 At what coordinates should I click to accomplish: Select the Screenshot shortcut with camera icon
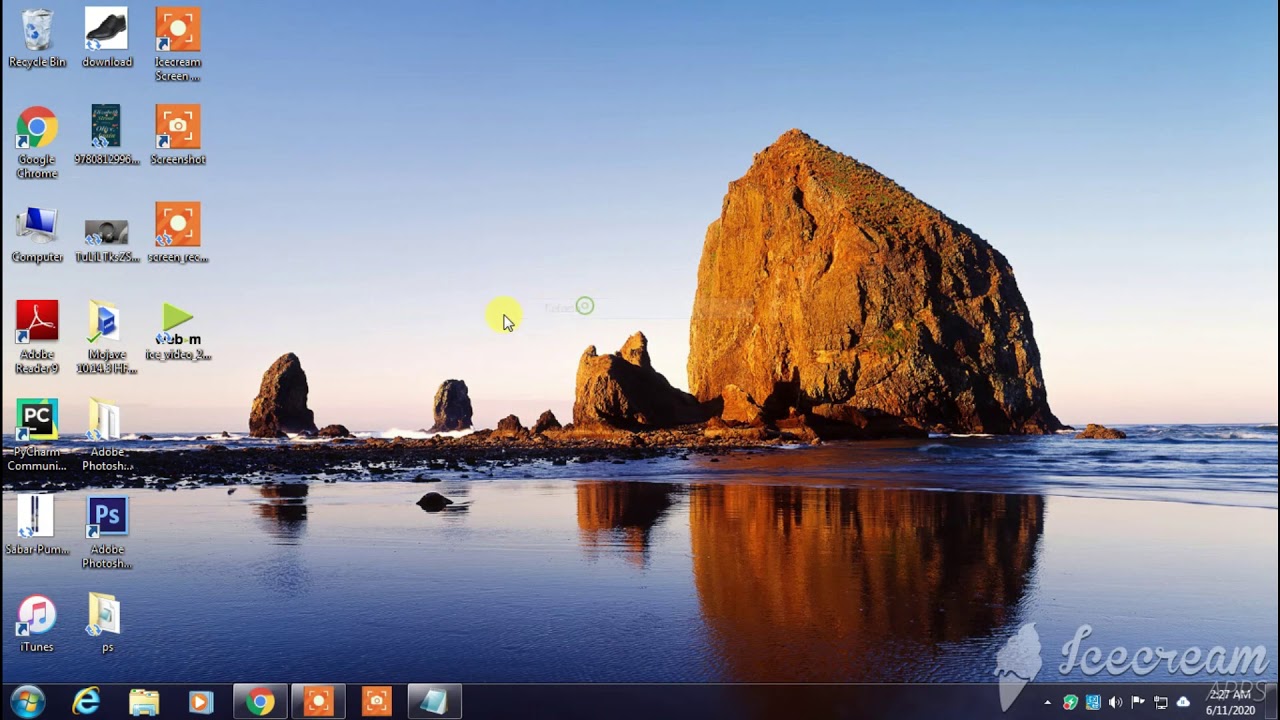coord(177,135)
